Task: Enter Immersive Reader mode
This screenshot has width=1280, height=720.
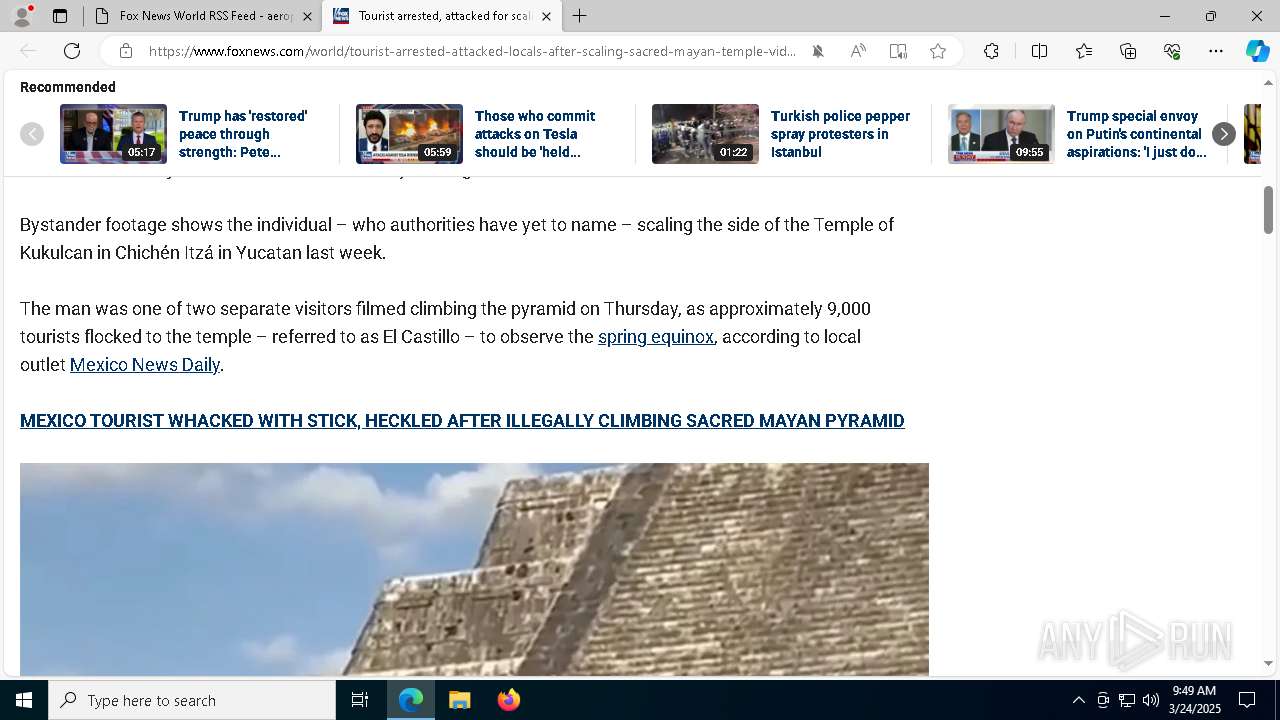Action: point(898,51)
